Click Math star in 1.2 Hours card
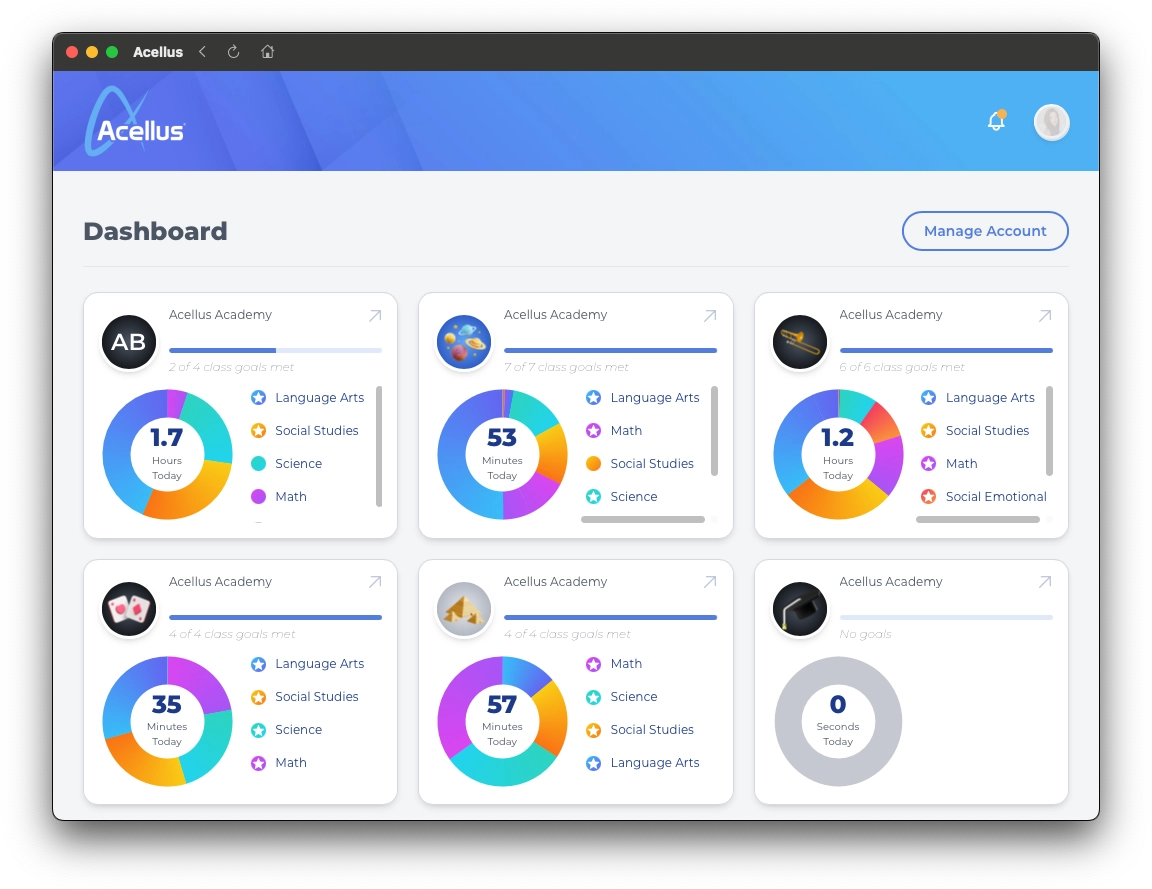The image size is (1152, 889). click(929, 464)
